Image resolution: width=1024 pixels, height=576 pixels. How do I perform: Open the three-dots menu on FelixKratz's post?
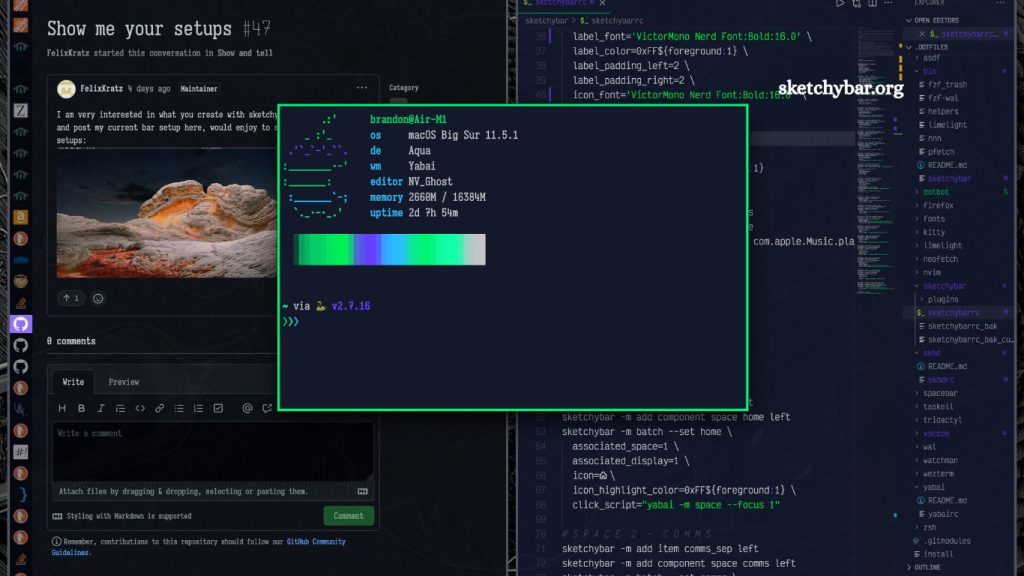pyautogui.click(x=362, y=88)
